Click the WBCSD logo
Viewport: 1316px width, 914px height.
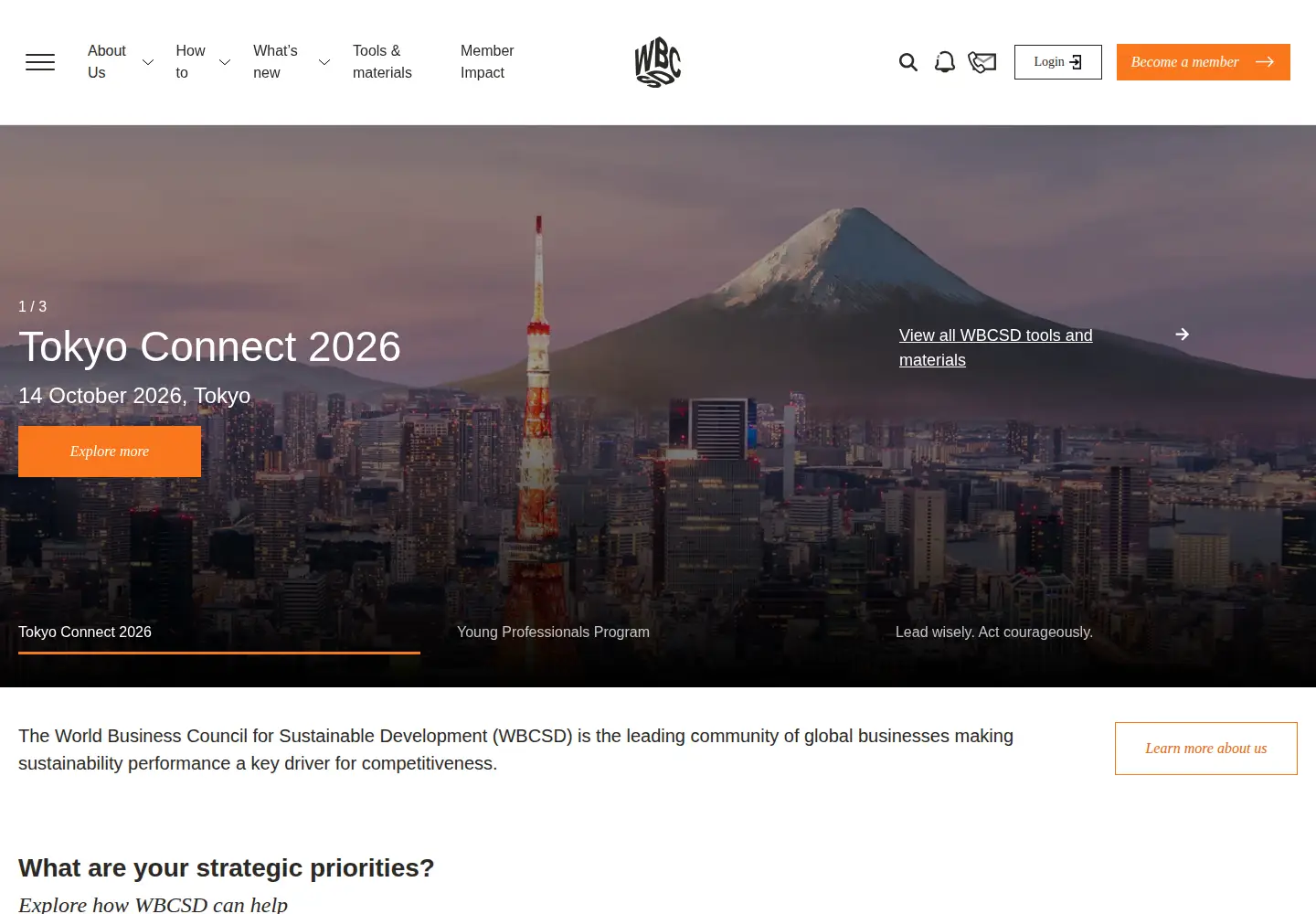(x=658, y=62)
